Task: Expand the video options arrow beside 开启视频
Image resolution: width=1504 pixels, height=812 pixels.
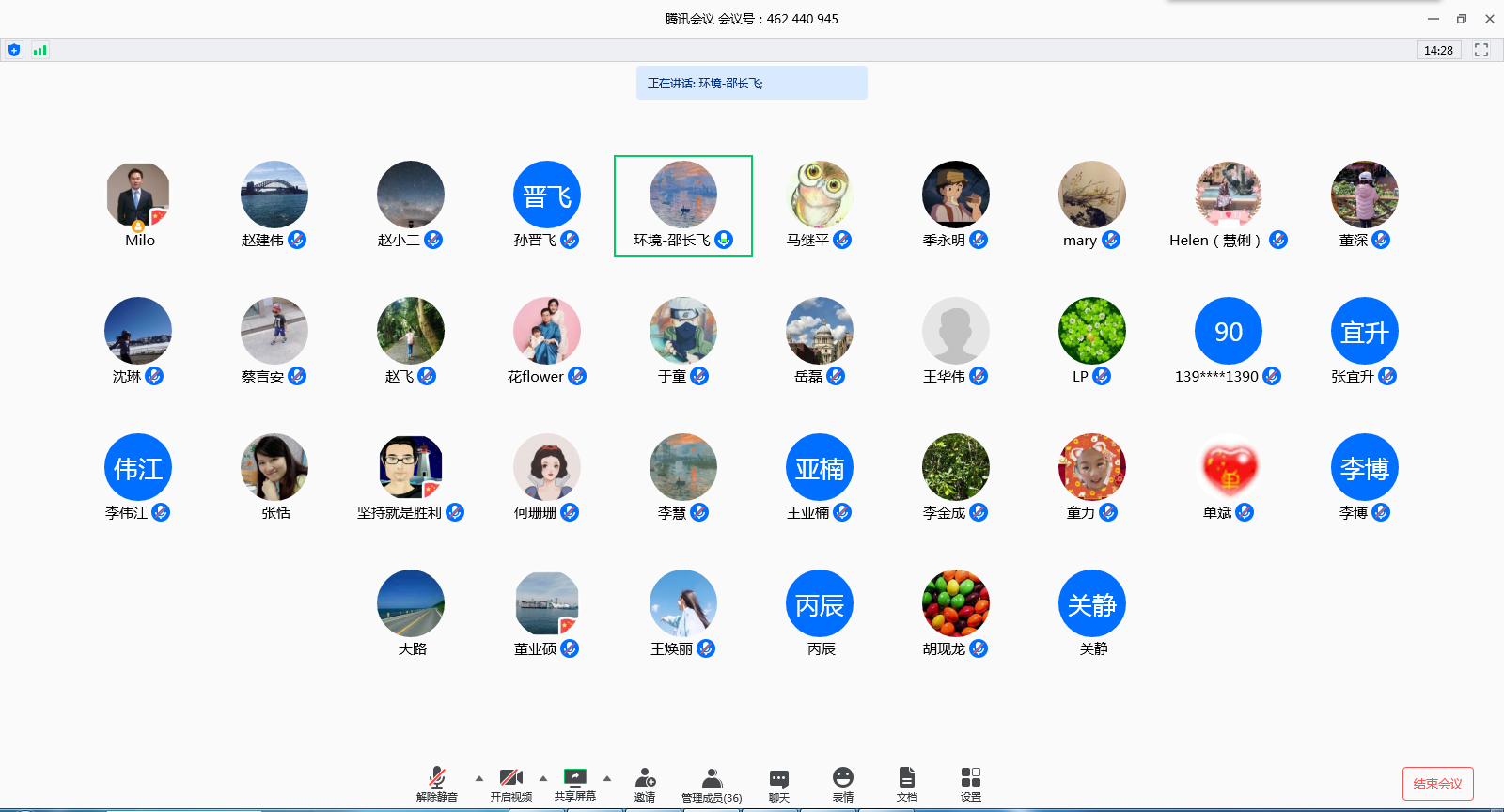Action: (543, 778)
